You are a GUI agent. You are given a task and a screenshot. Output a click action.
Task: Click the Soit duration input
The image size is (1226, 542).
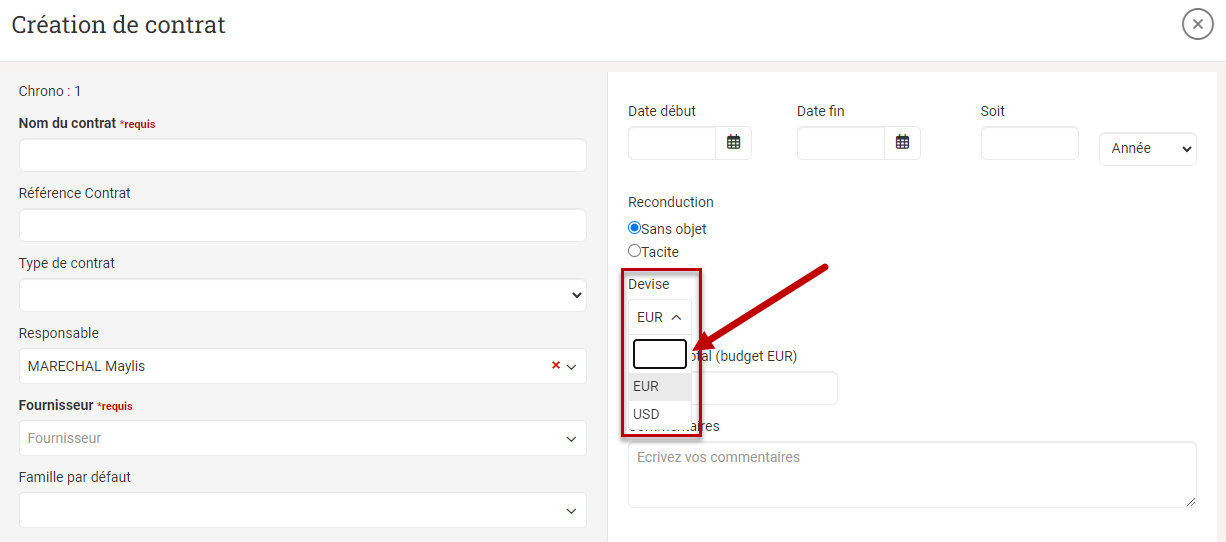click(x=1029, y=143)
